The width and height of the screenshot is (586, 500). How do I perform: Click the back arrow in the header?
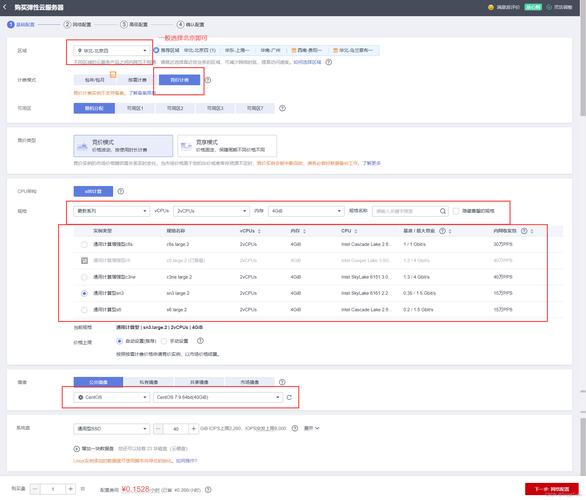pyautogui.click(x=5, y=7)
